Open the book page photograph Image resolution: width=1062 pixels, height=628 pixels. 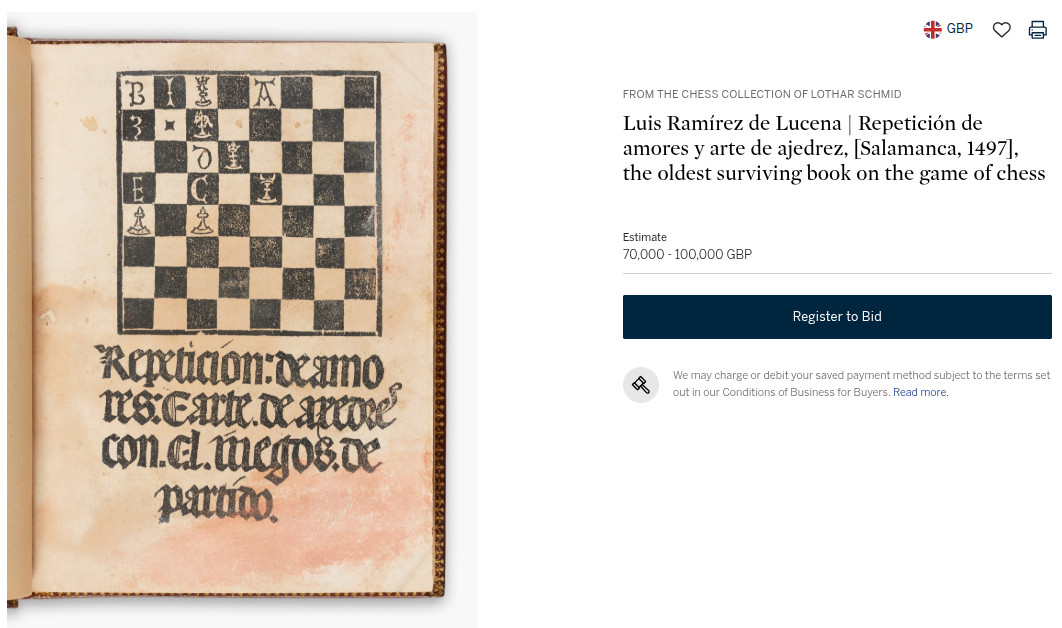point(242,320)
